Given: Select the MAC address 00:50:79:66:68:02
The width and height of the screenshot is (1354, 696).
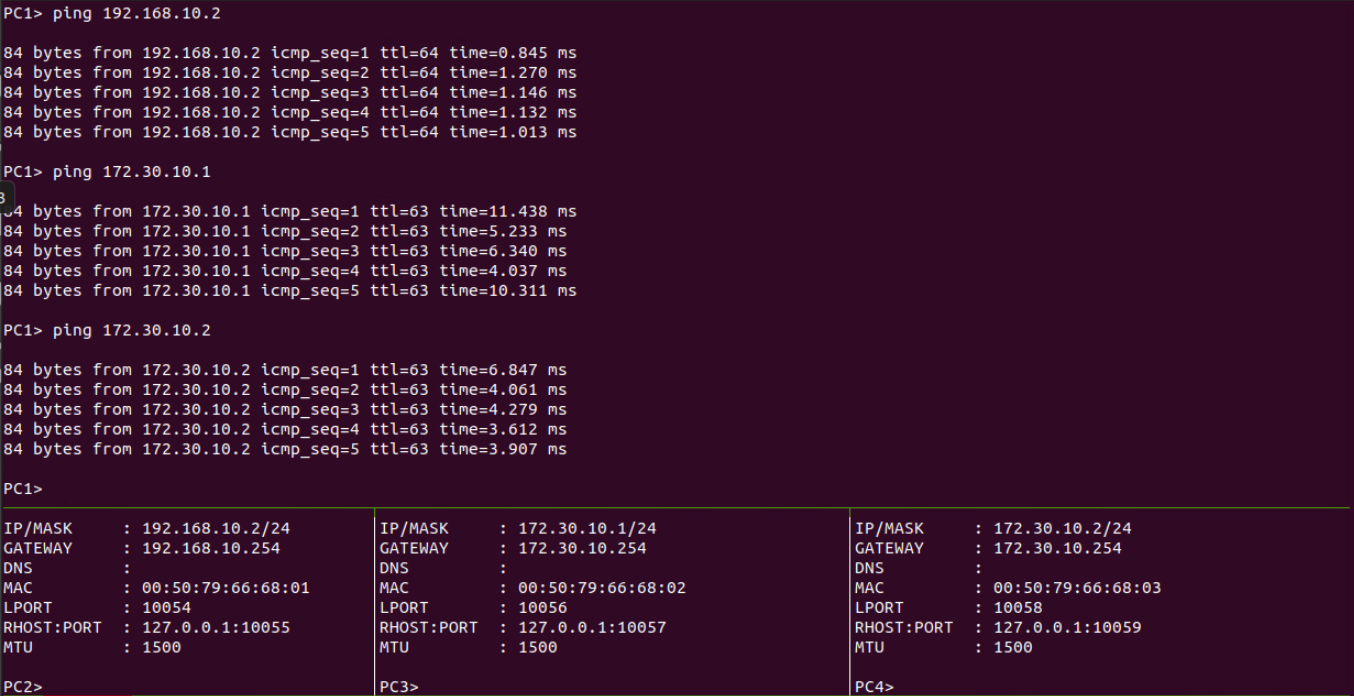Looking at the screenshot, I should point(602,588).
